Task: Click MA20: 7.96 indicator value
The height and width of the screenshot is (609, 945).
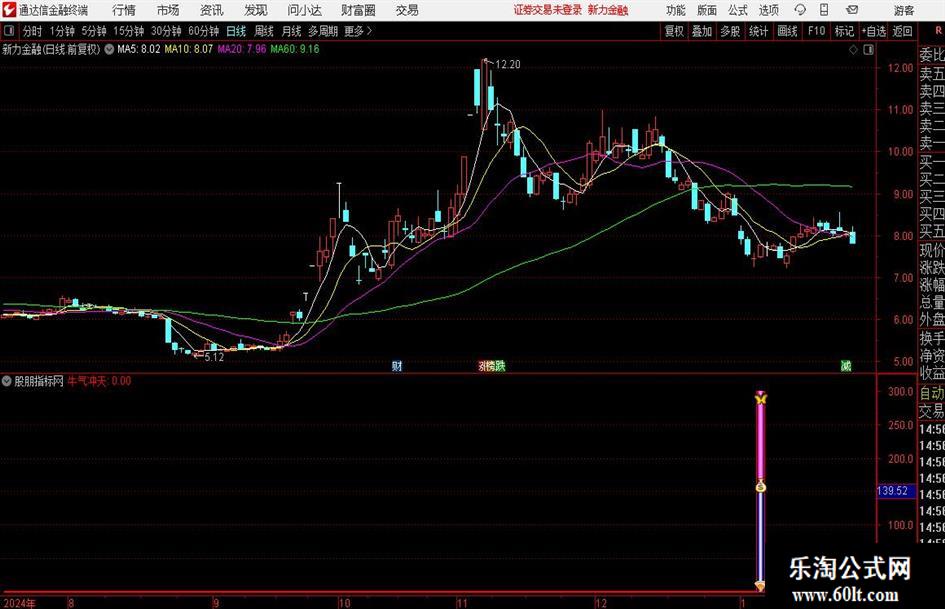Action: point(242,49)
